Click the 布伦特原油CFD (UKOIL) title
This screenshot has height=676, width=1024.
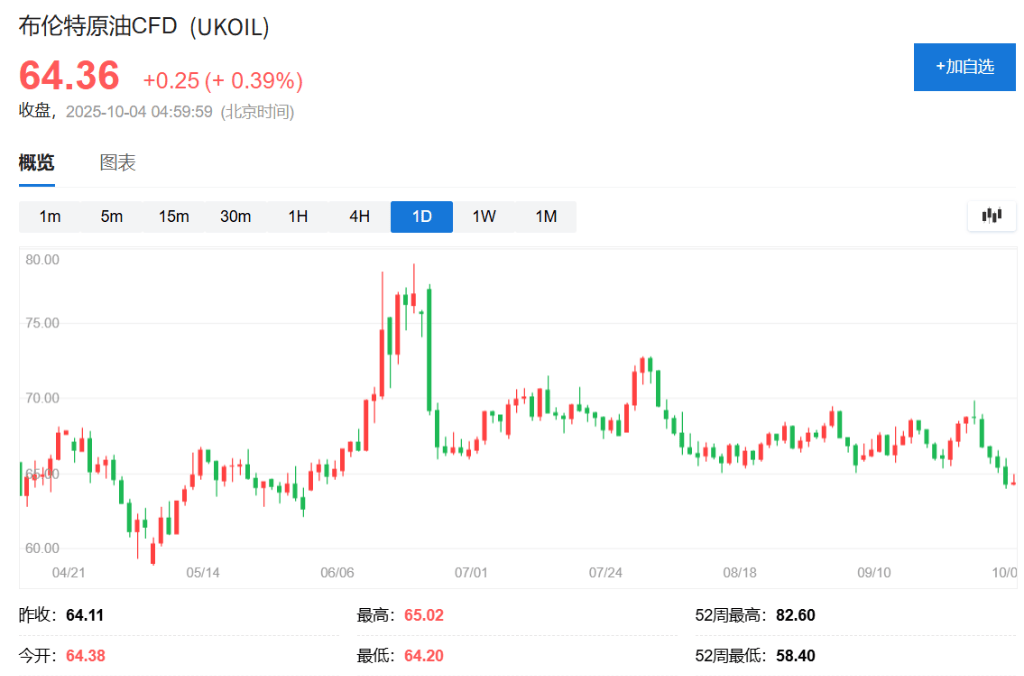145,28
